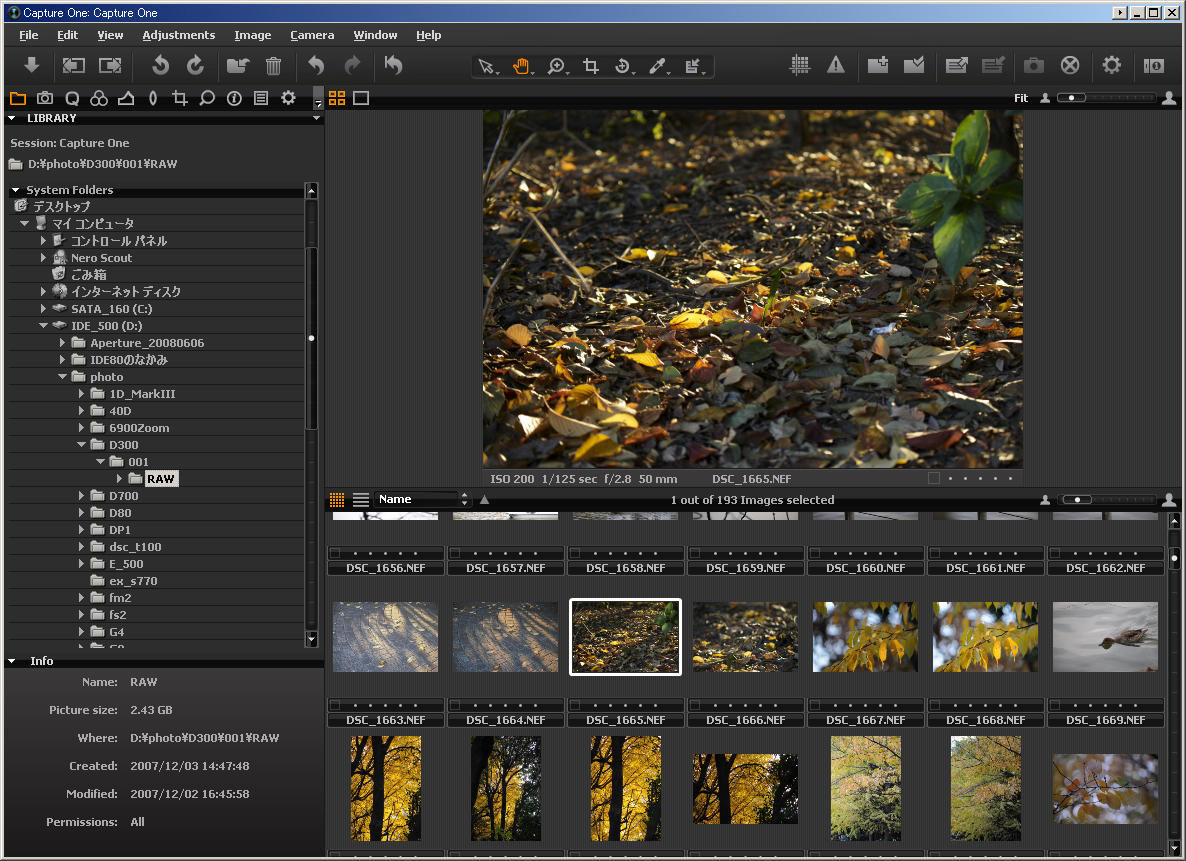The image size is (1186, 861).
Task: Select the Crop cursor tool
Action: [x=591, y=66]
